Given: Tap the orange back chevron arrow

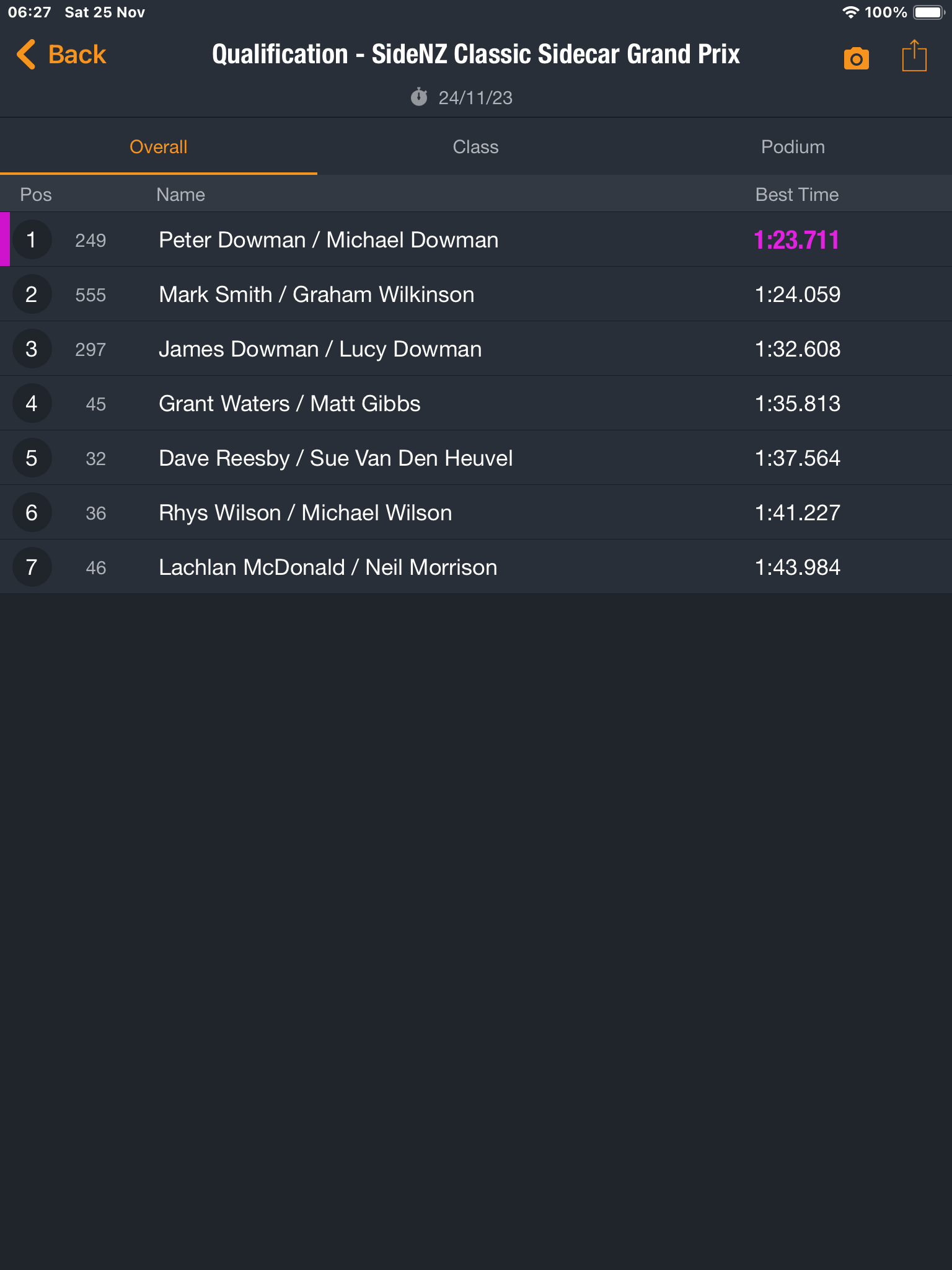Looking at the screenshot, I should pyautogui.click(x=26, y=55).
